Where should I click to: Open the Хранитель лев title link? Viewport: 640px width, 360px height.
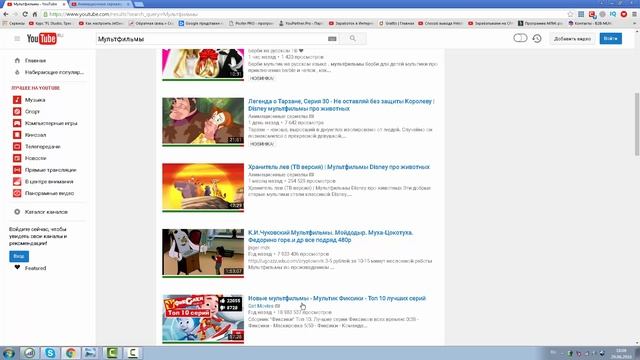[x=339, y=167]
